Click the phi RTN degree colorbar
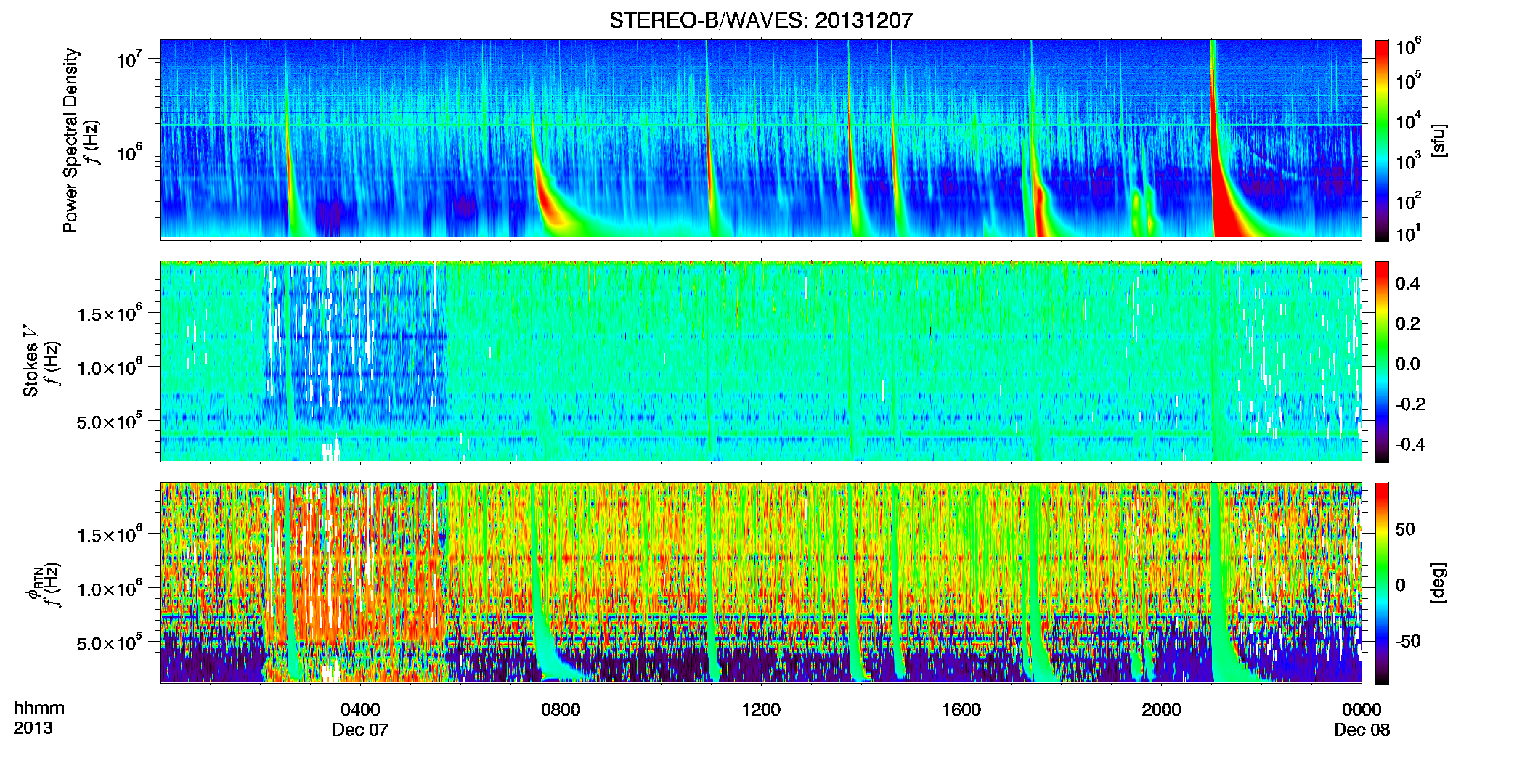Image resolution: width=1522 pixels, height=784 pixels. click(x=1382, y=583)
